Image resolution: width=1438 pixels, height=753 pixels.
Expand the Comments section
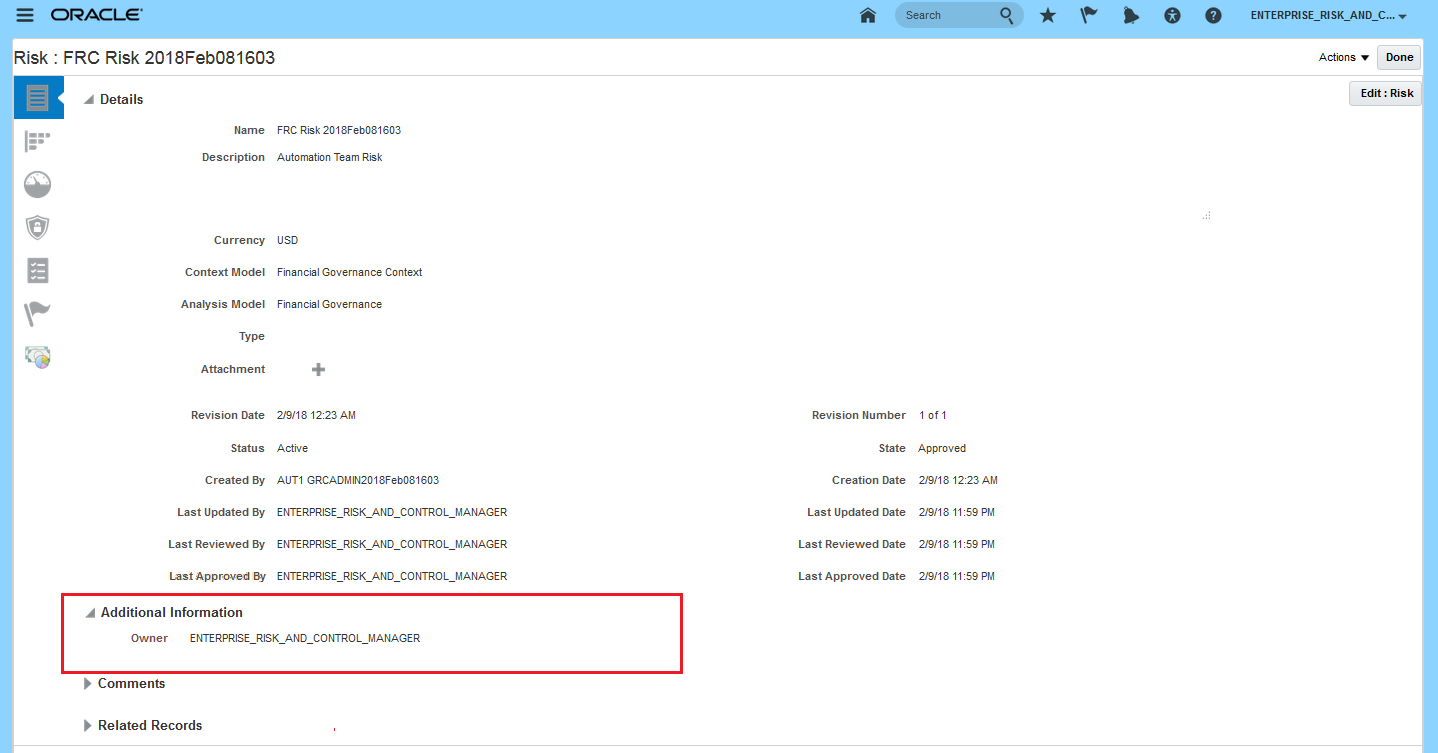point(88,683)
